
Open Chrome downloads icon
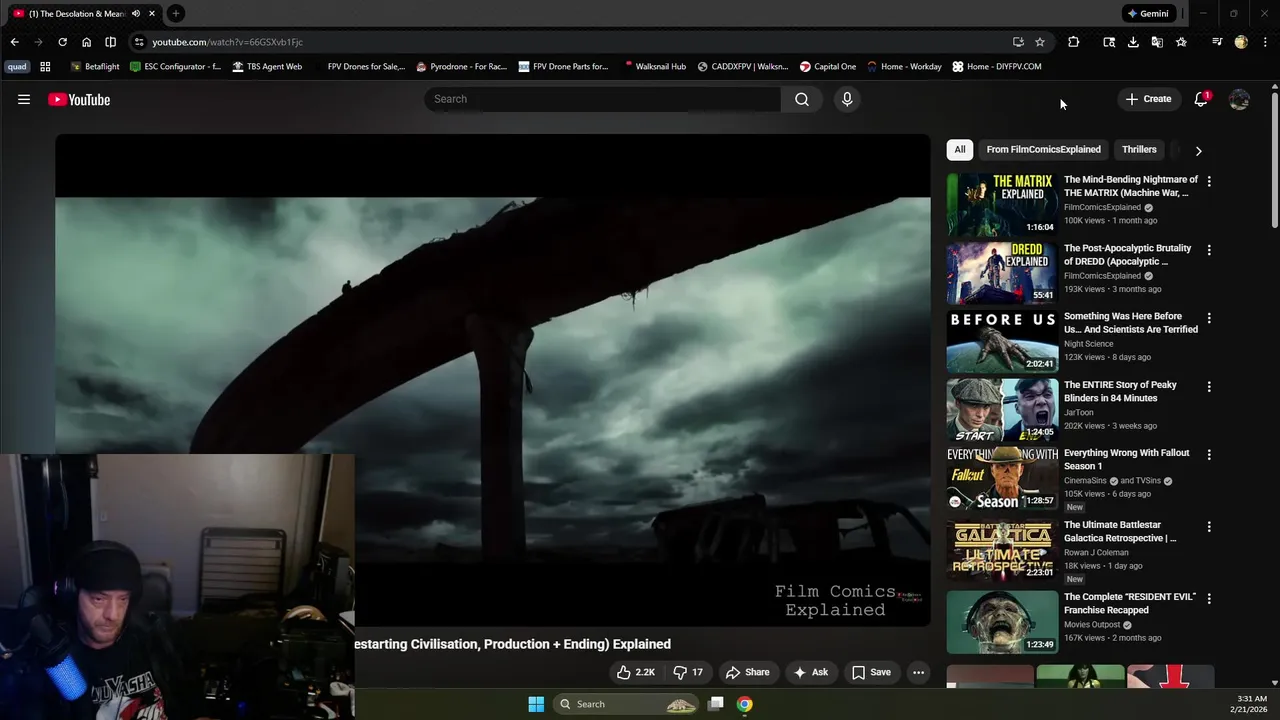pos(1133,42)
